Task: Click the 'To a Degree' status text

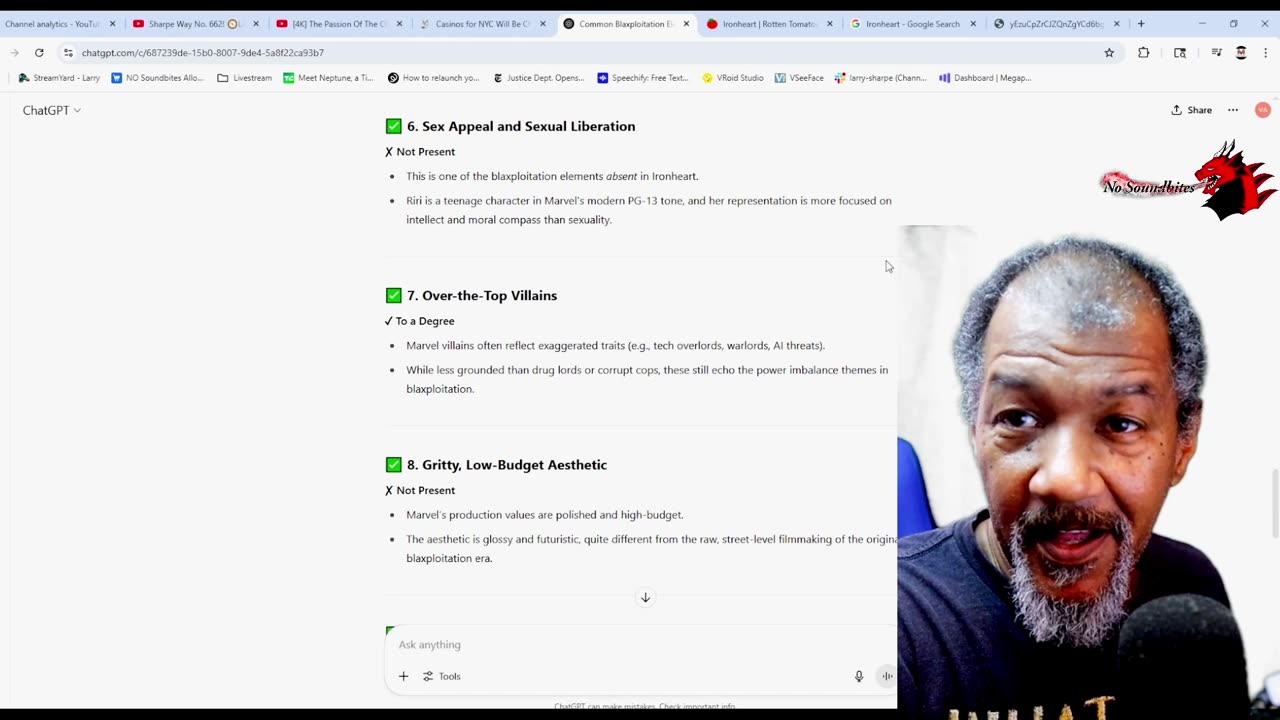Action: [425, 321]
